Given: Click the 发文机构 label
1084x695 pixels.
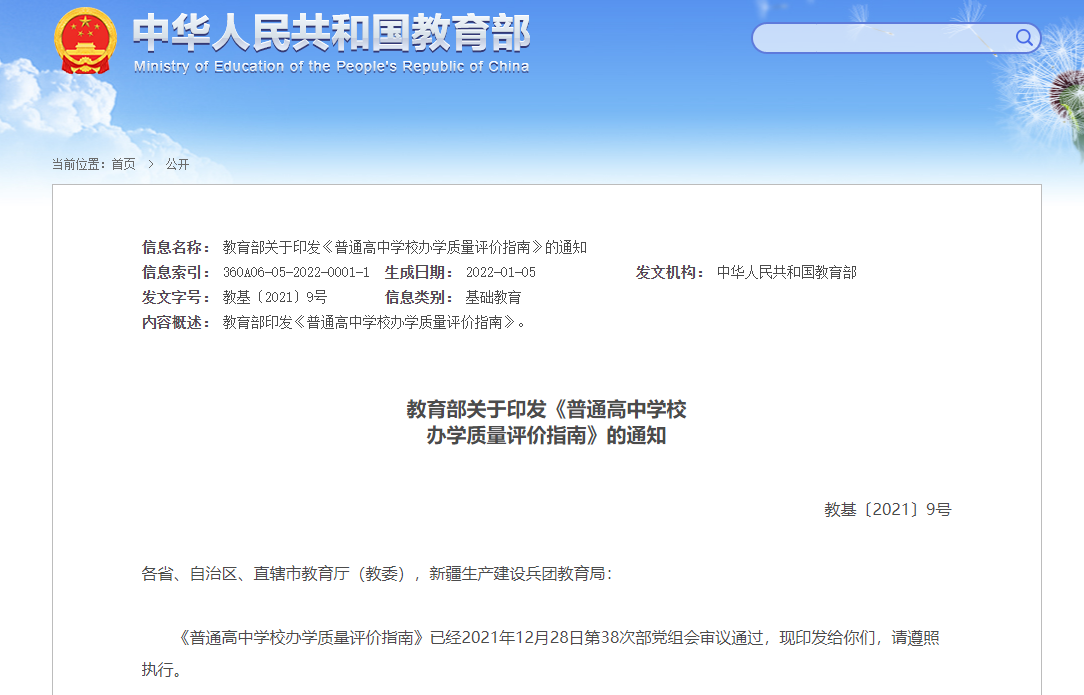Looking at the screenshot, I should 670,272.
